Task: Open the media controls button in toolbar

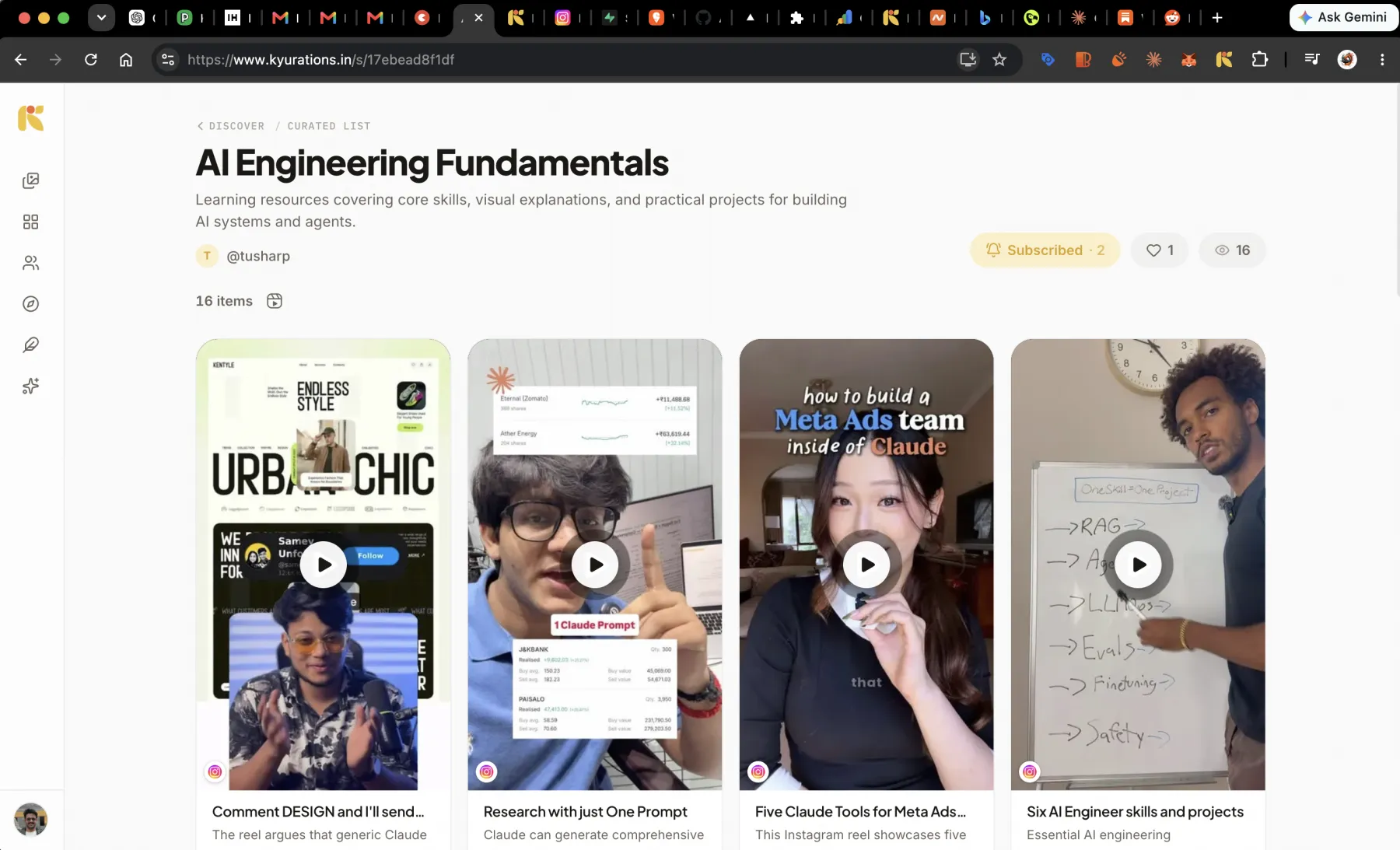Action: pyautogui.click(x=1311, y=60)
